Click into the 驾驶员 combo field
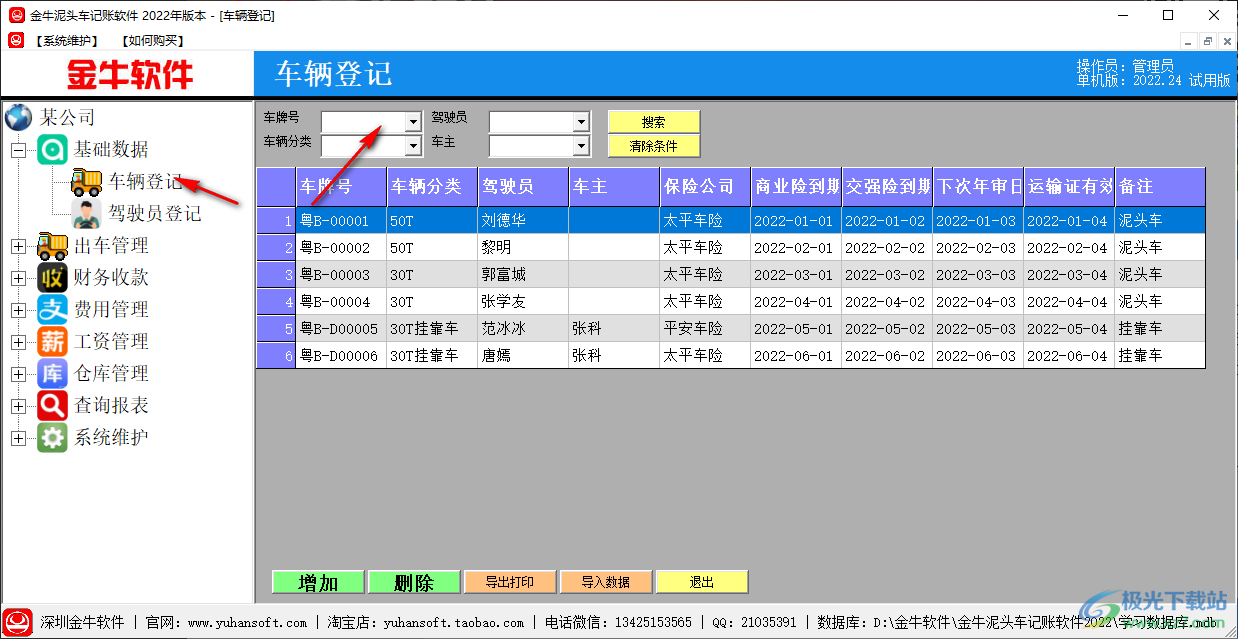The width and height of the screenshot is (1238, 639). point(531,121)
